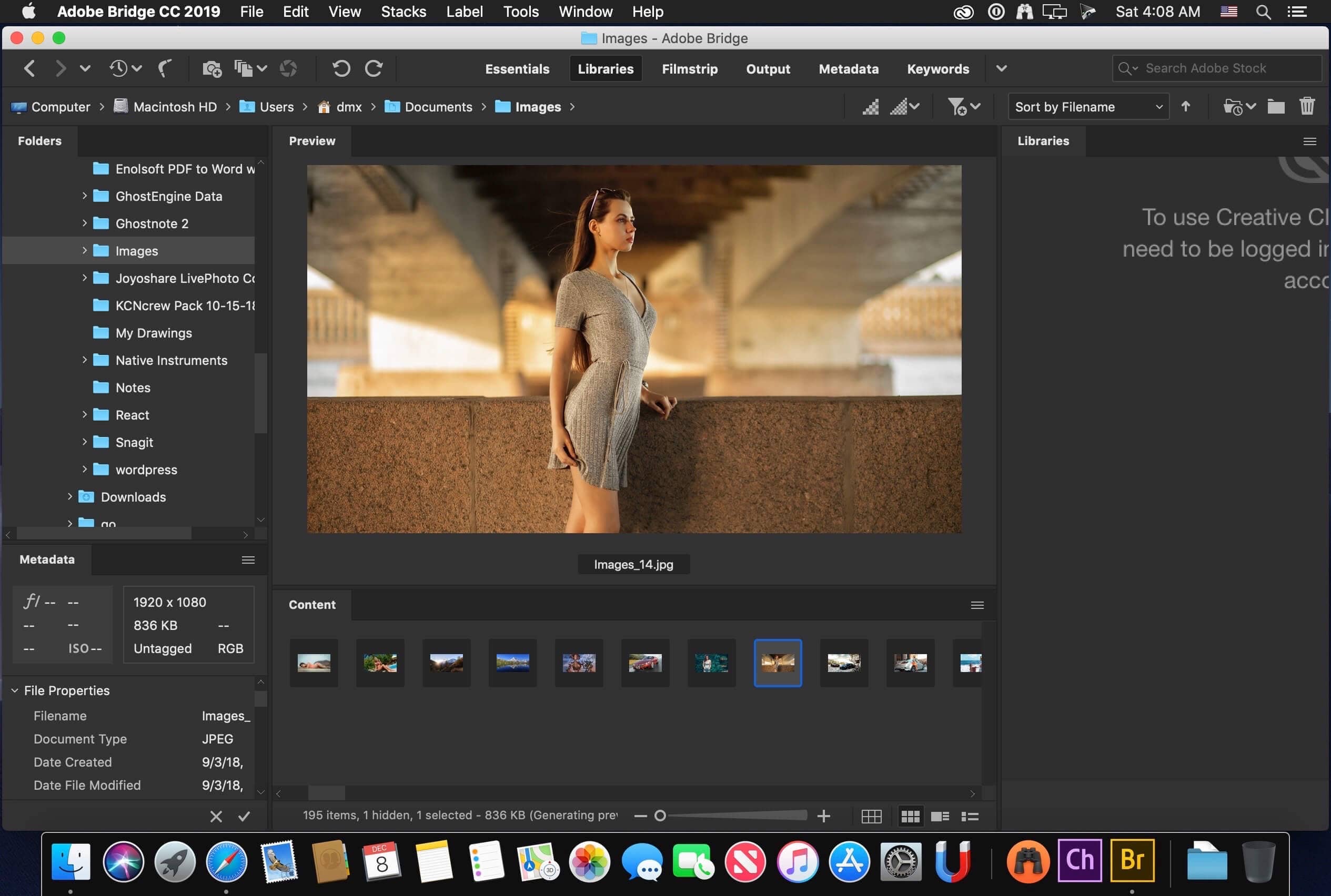This screenshot has width=1331, height=896.
Task: Cancel rename with X button
Action: click(x=215, y=816)
